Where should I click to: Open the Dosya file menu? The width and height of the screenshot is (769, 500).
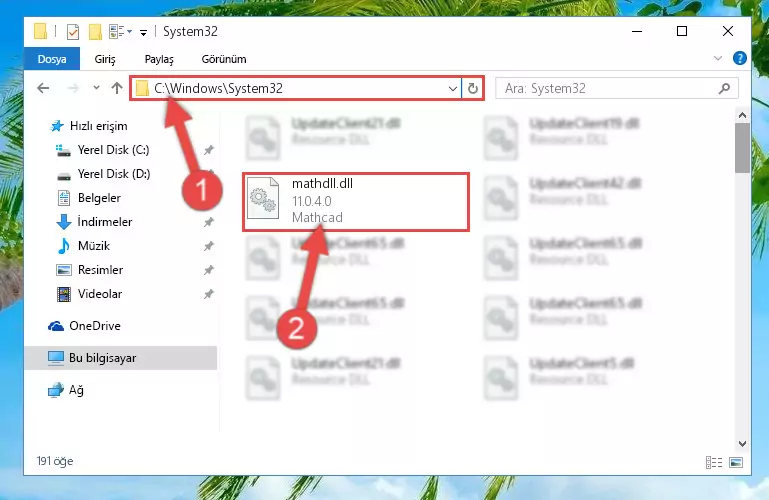pyautogui.click(x=52, y=59)
